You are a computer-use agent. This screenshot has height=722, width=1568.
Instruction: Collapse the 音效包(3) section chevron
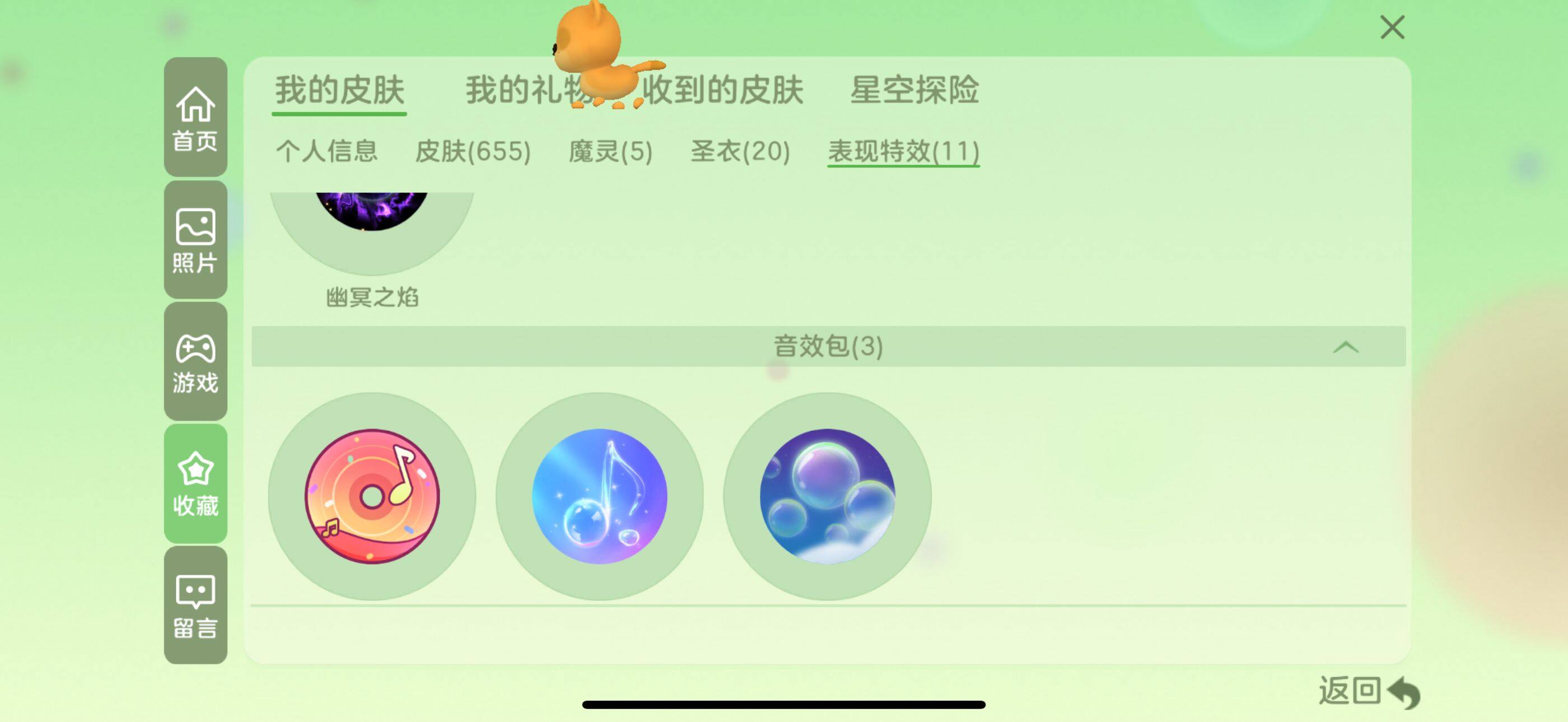click(1345, 347)
